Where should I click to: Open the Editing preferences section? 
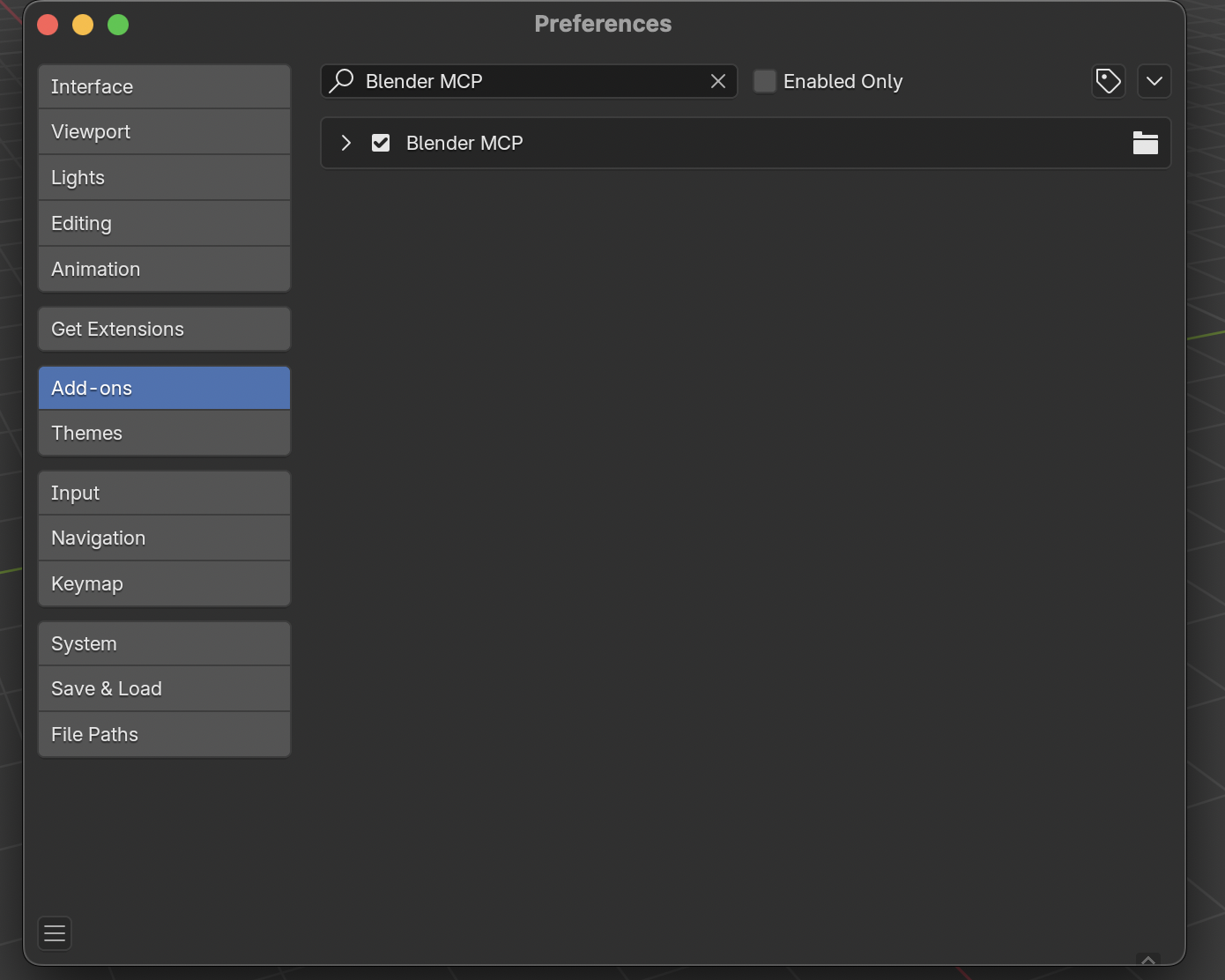tap(164, 224)
